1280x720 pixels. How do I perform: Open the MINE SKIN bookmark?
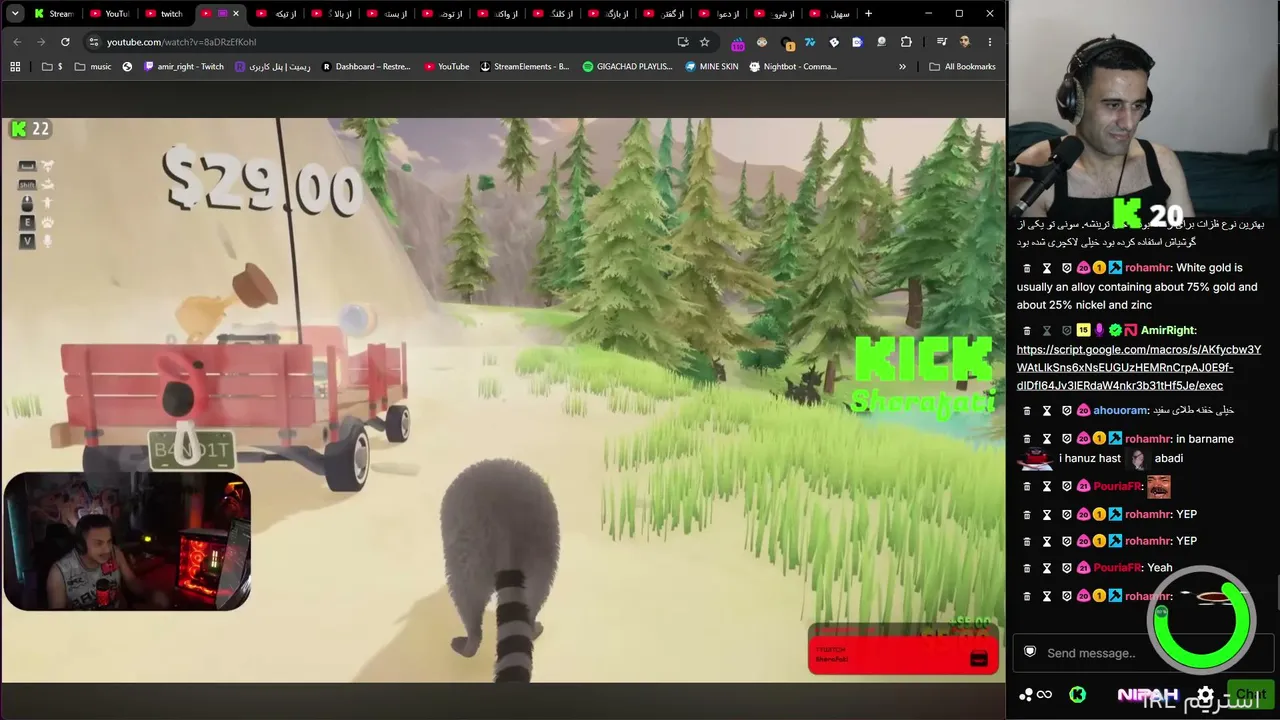[711, 67]
